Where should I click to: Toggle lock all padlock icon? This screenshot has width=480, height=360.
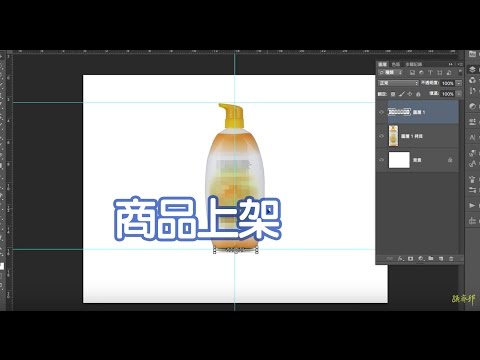click(x=418, y=94)
